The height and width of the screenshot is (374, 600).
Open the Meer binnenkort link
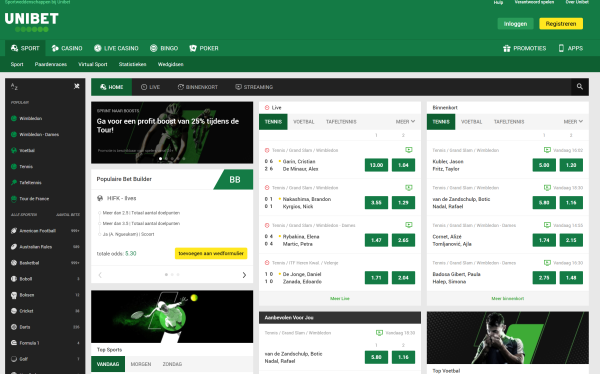click(x=508, y=299)
